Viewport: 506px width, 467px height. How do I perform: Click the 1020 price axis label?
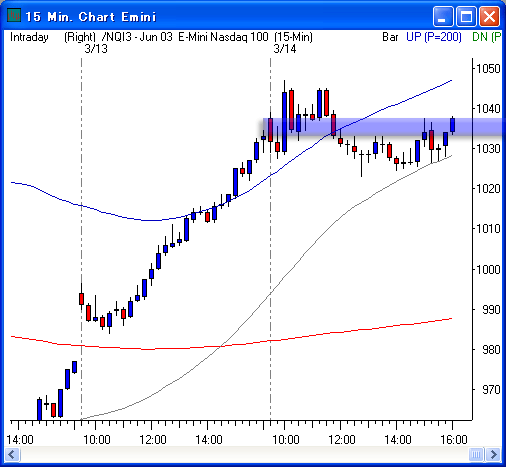(x=488, y=189)
